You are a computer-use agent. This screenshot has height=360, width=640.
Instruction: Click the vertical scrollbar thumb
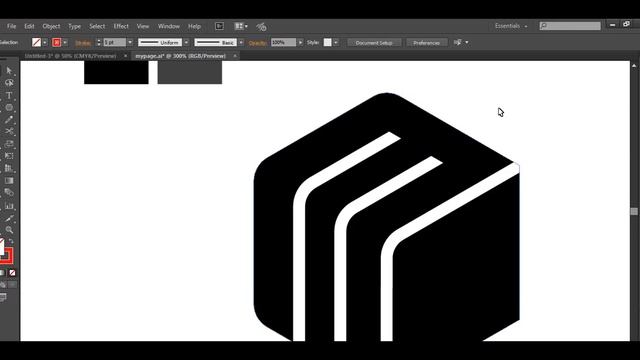pos(634,211)
